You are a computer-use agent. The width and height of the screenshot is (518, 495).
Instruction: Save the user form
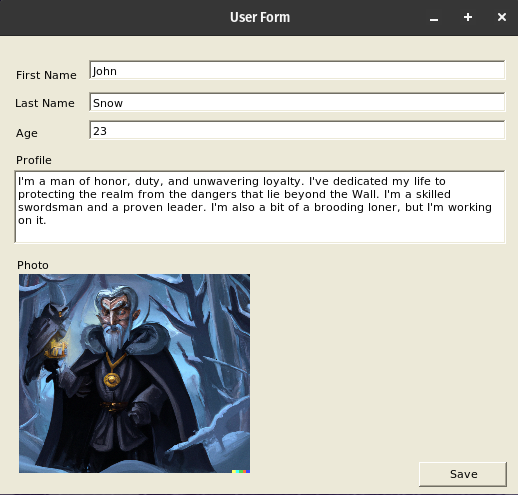[463, 474]
